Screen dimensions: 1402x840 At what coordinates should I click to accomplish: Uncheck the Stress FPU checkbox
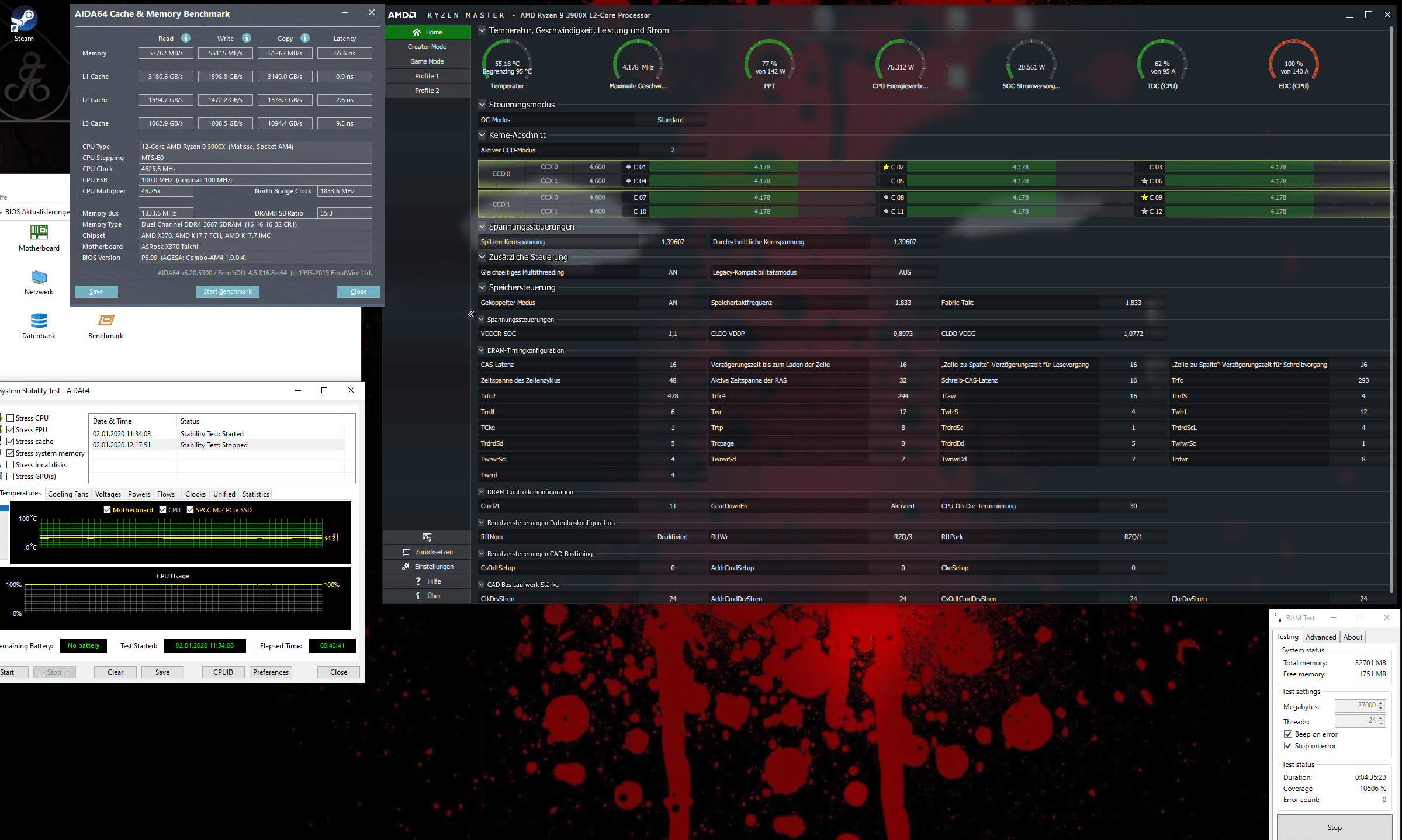click(x=11, y=430)
